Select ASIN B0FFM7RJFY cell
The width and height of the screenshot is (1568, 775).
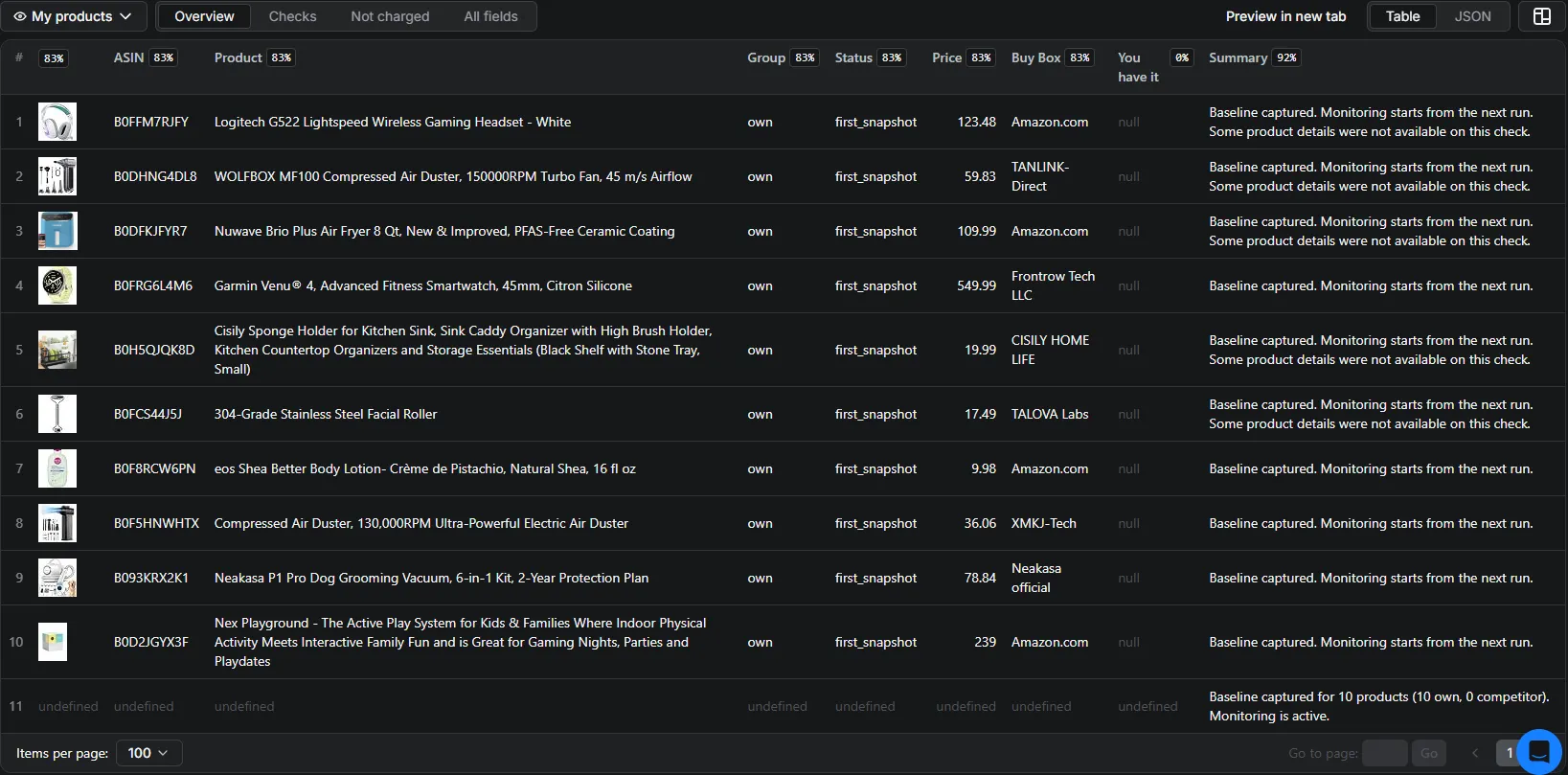(151, 122)
